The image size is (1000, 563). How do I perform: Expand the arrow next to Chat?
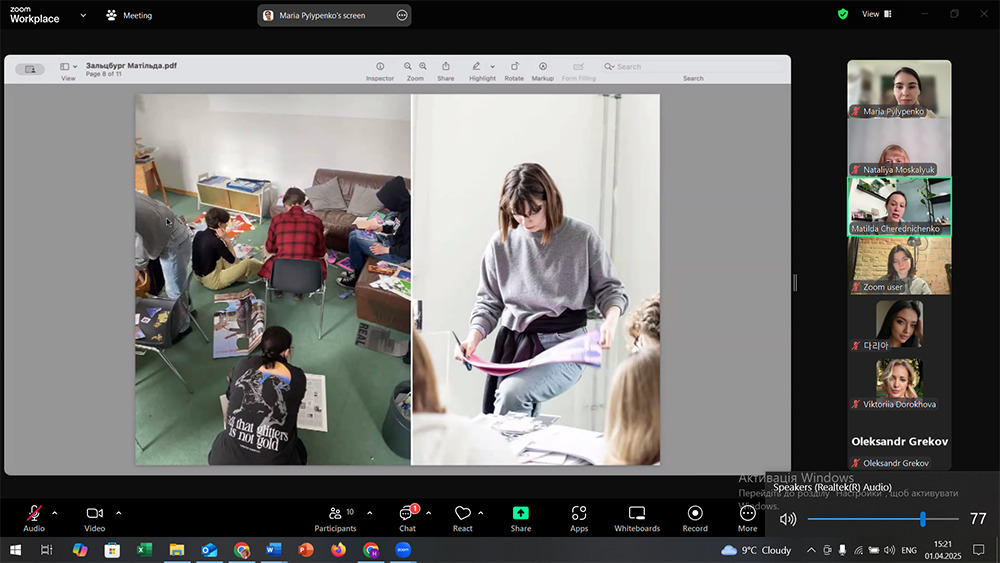(428, 513)
